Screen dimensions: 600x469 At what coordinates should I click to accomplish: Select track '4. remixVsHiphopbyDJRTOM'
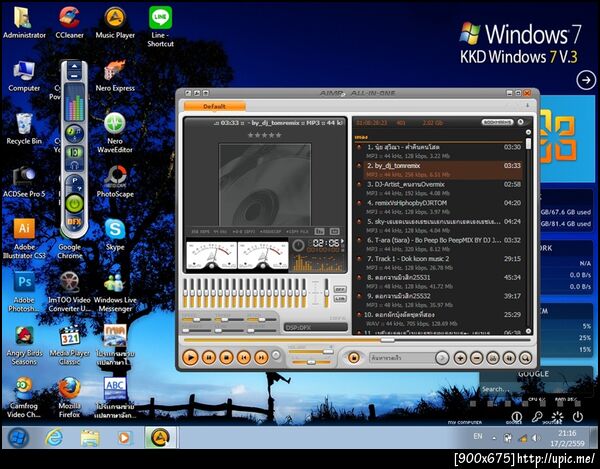tap(439, 207)
